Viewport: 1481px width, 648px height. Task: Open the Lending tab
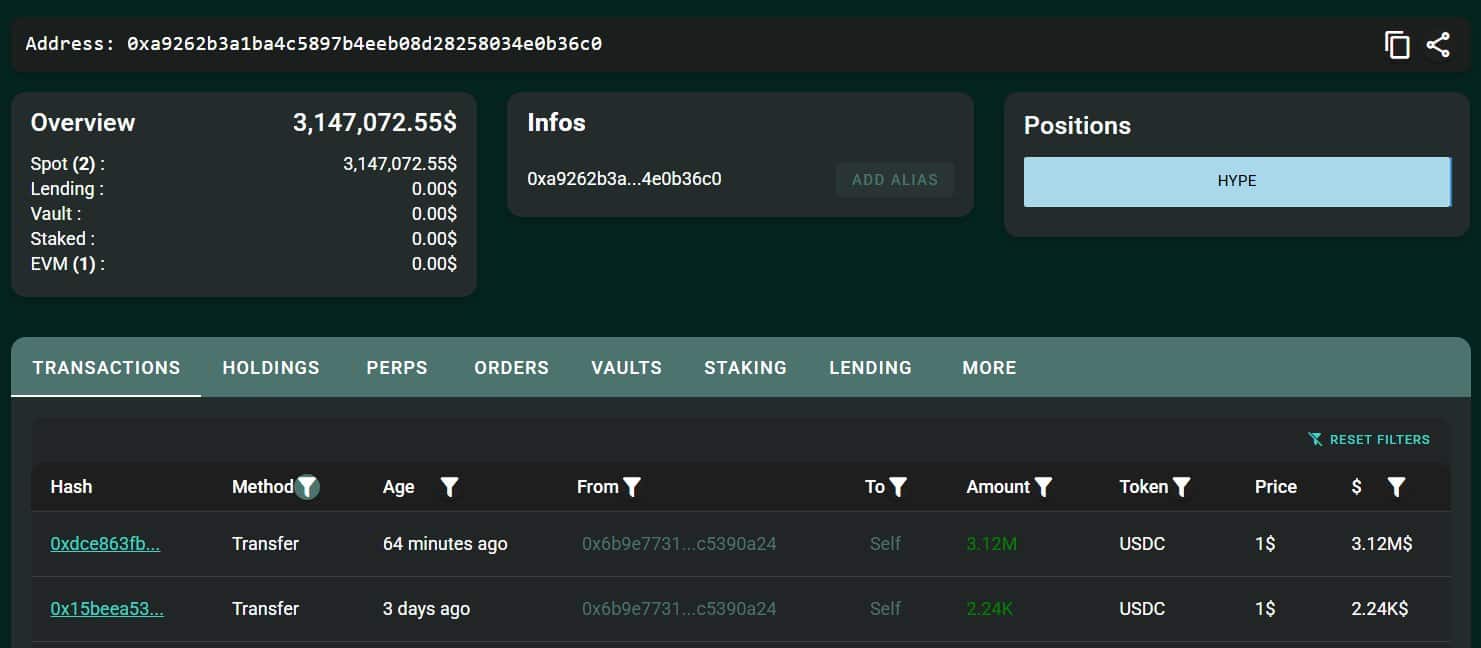pos(870,368)
